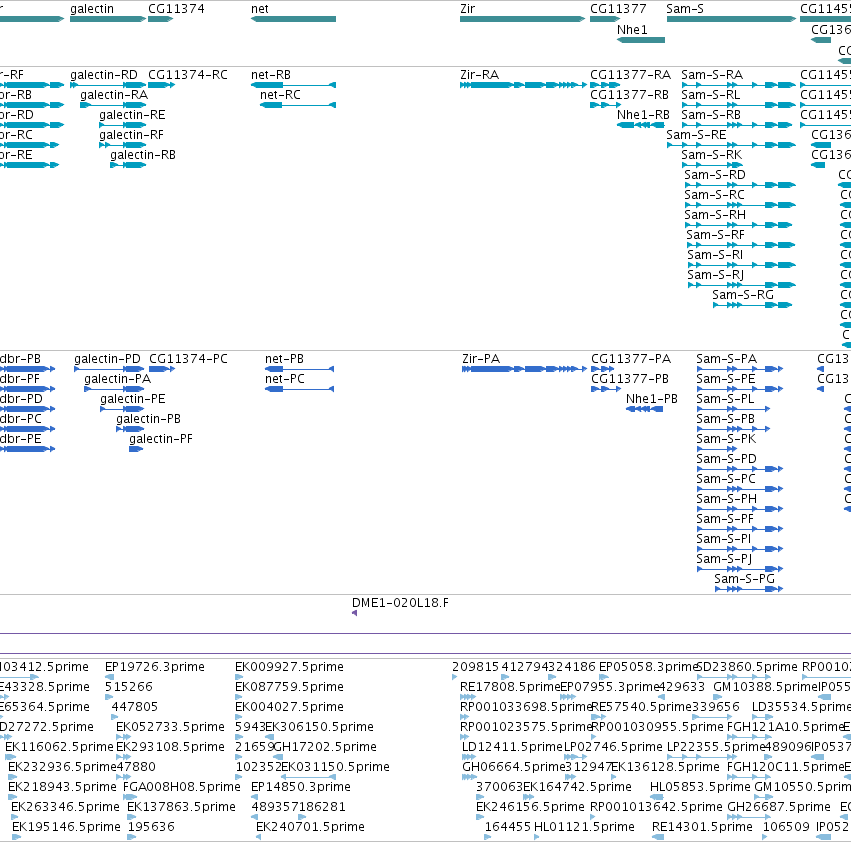Select protein CG11374-PC
851x842 pixels.
[162, 369]
